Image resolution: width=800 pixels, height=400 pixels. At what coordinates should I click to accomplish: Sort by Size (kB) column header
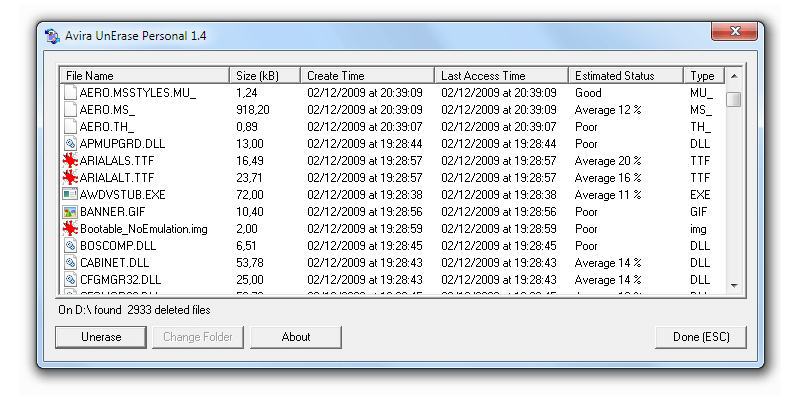(x=265, y=76)
